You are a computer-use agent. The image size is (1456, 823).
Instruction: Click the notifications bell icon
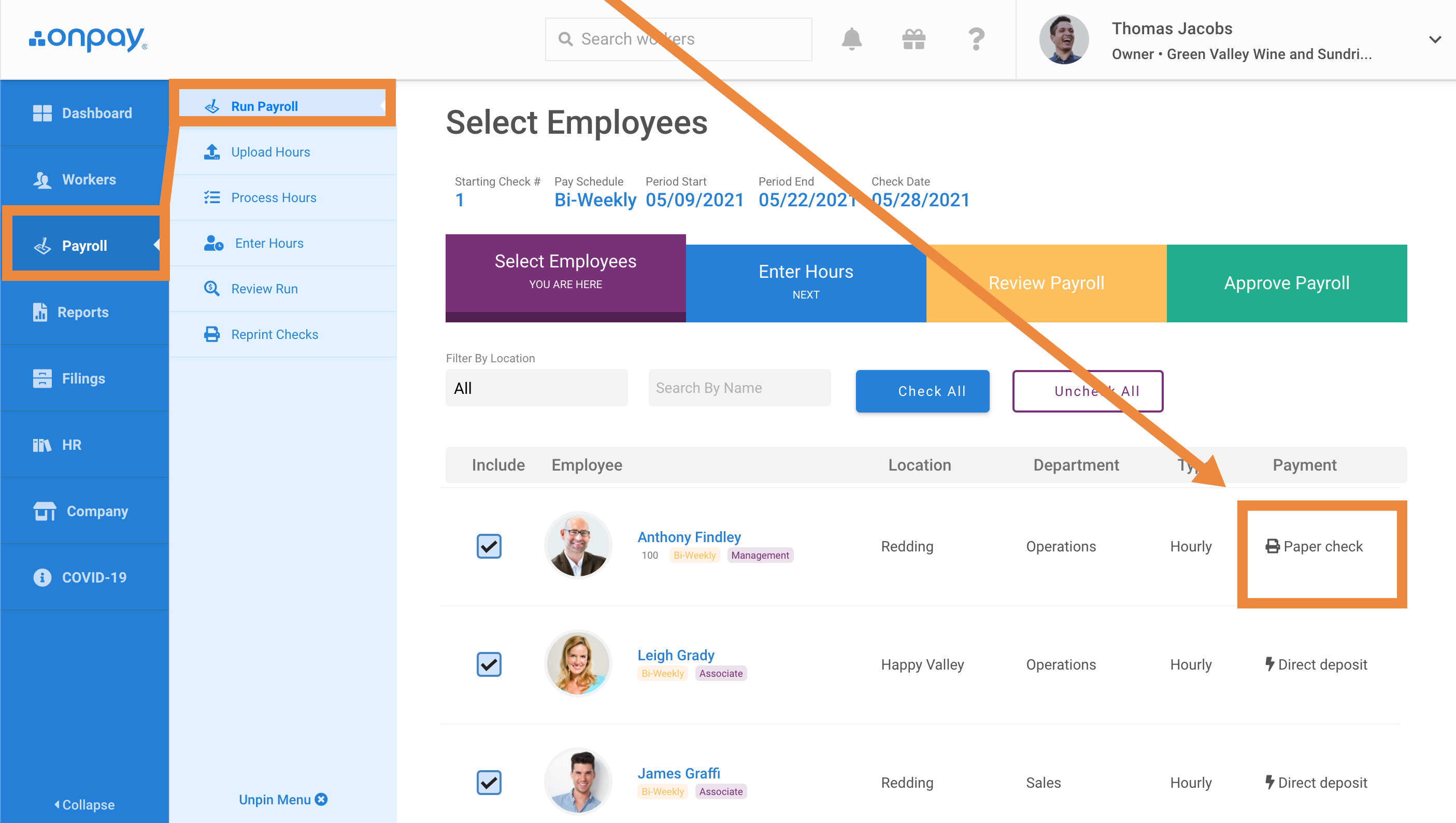tap(851, 39)
